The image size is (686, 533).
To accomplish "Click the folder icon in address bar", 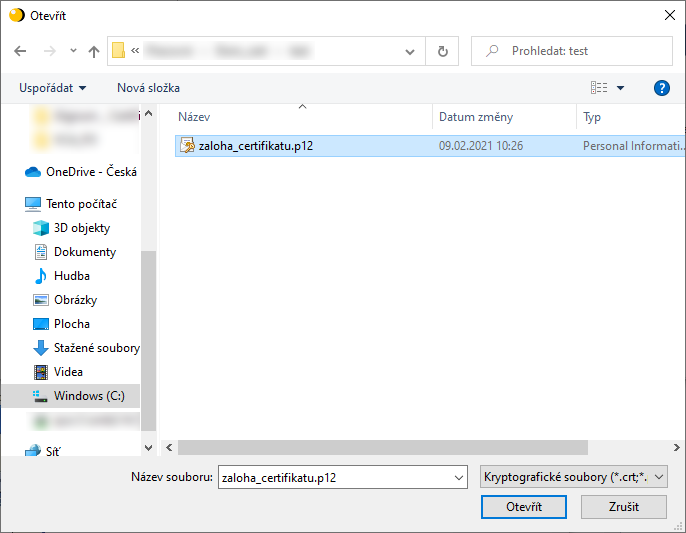I will [118, 50].
